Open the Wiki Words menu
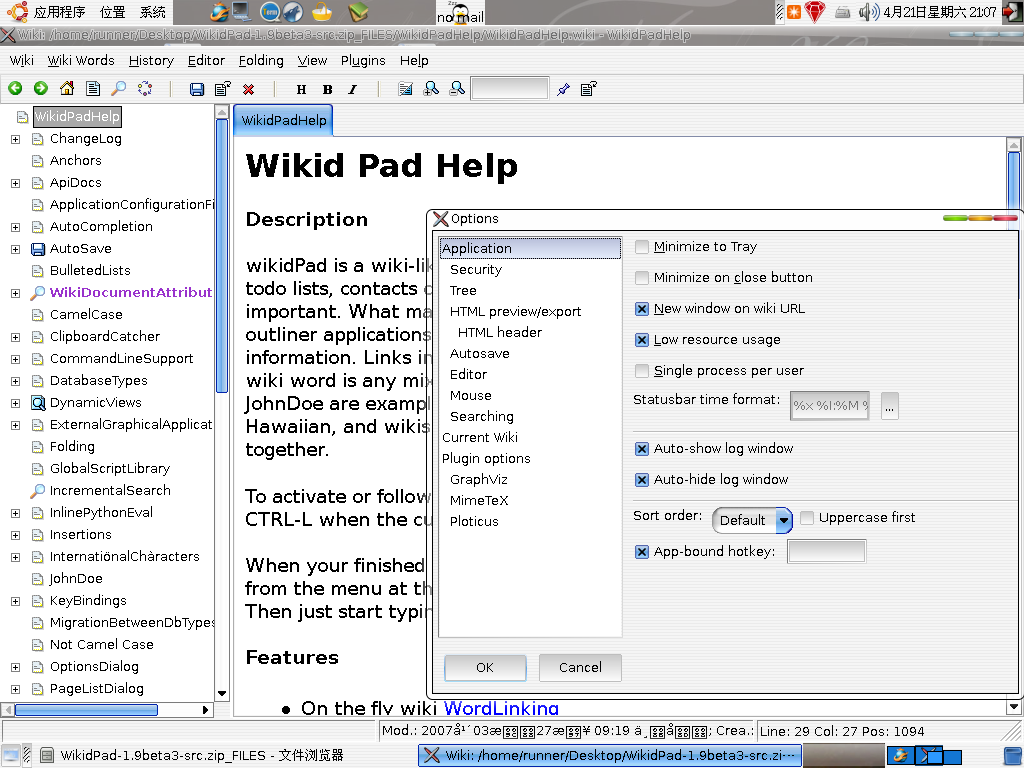The width and height of the screenshot is (1024, 768). [x=81, y=61]
